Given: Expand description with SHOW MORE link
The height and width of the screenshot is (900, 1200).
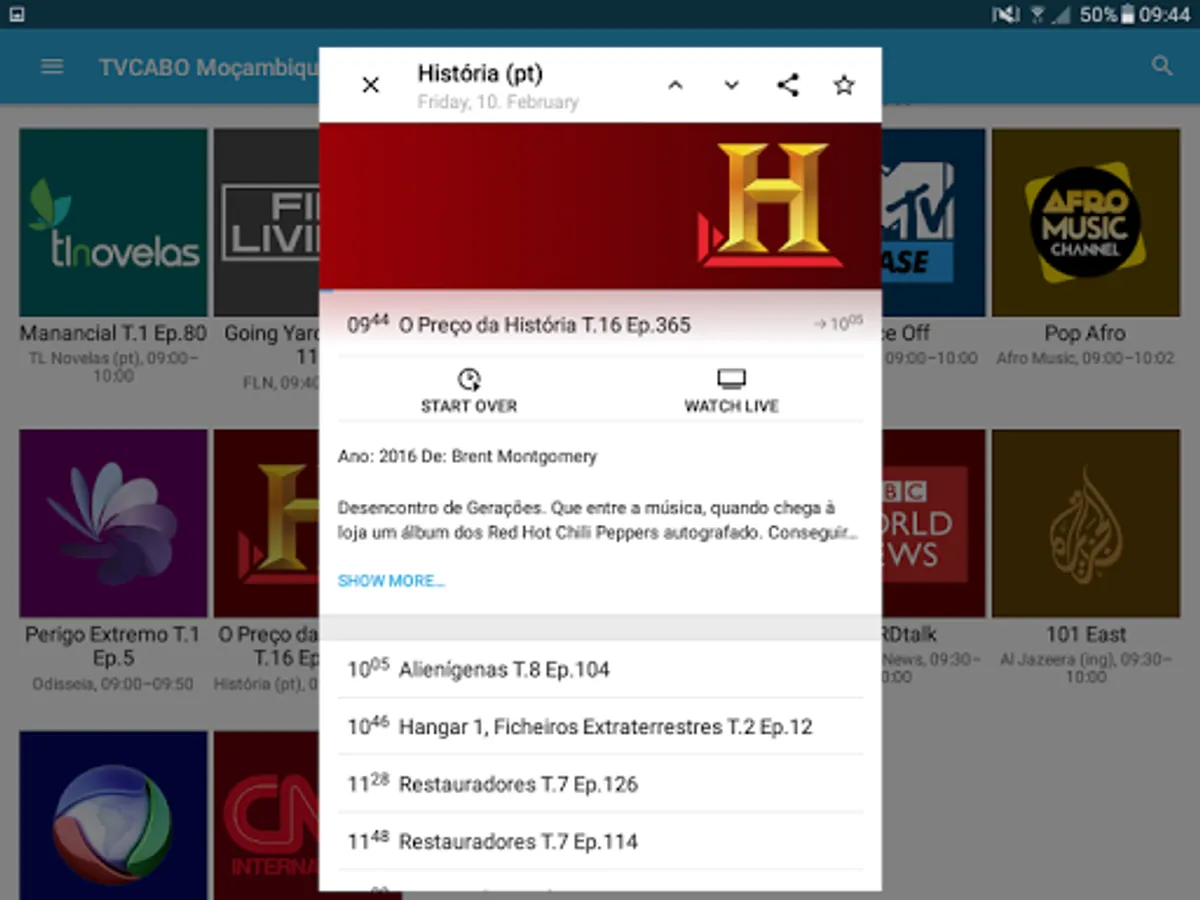Looking at the screenshot, I should (x=391, y=581).
